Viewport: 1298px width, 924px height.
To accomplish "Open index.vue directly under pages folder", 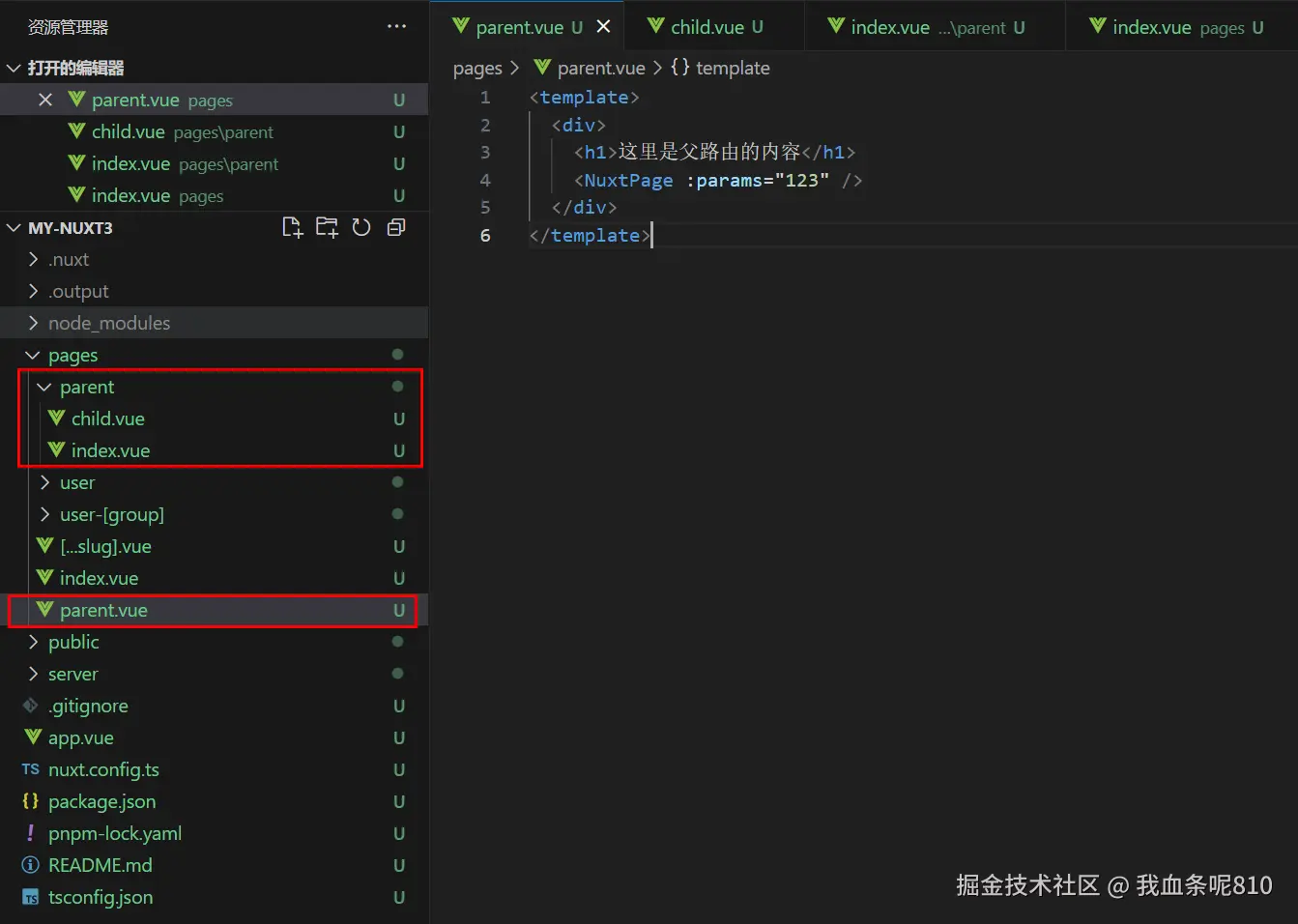I will tap(215, 578).
